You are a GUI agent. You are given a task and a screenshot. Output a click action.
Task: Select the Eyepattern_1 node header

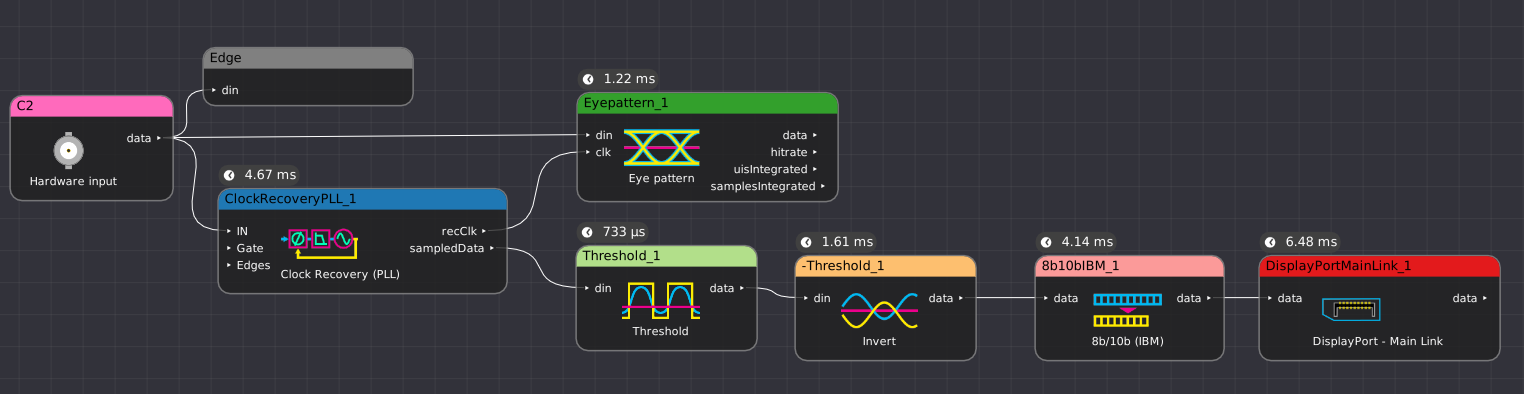707,103
